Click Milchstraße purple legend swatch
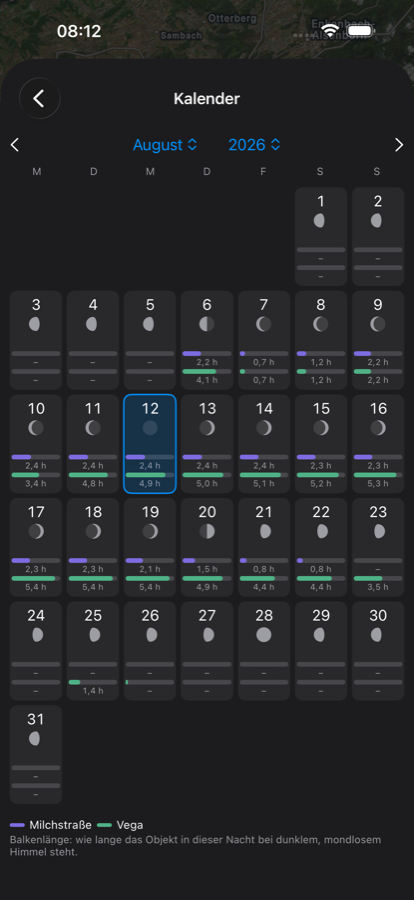 (x=17, y=825)
